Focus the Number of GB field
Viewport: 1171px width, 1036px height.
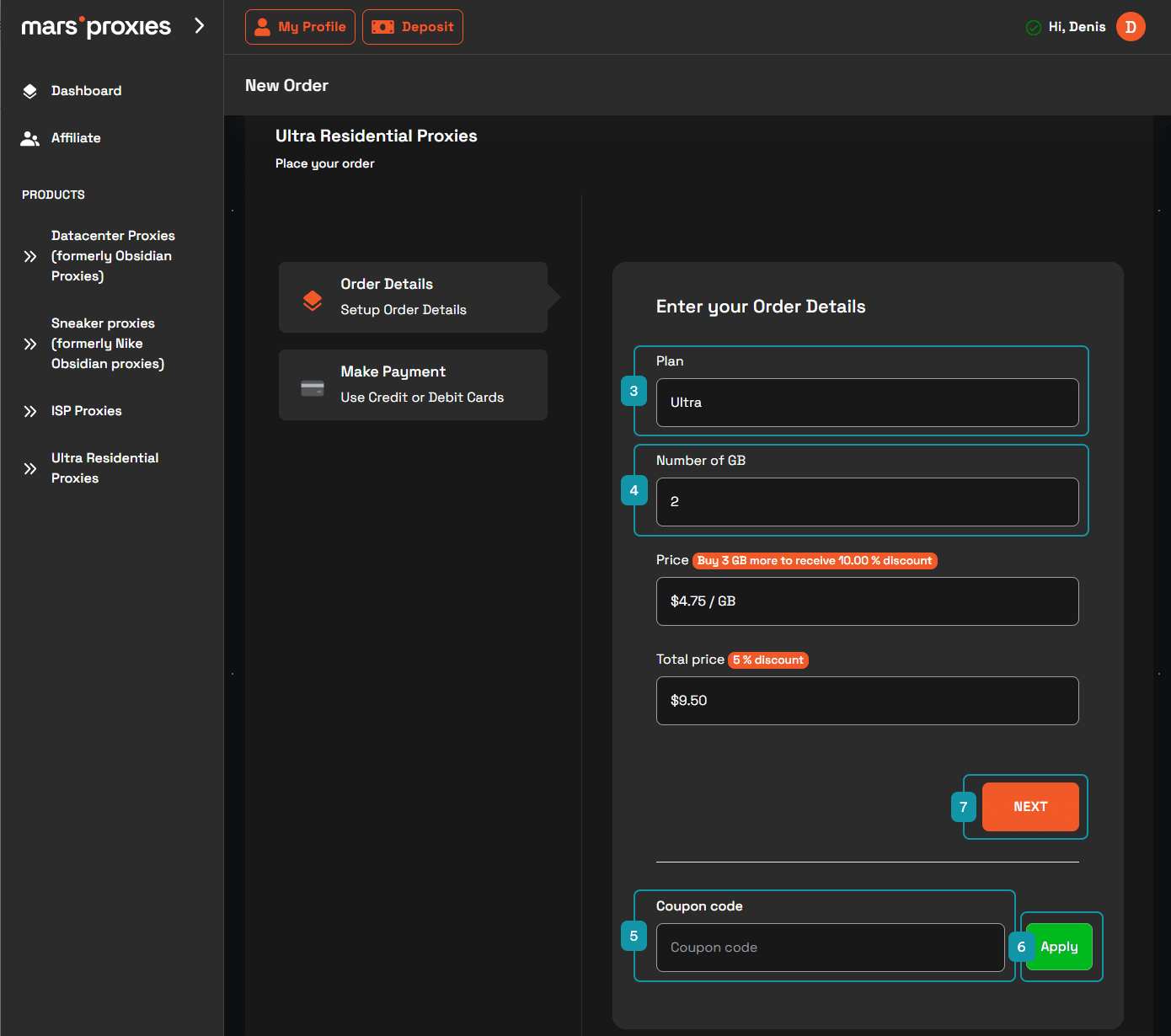point(867,502)
